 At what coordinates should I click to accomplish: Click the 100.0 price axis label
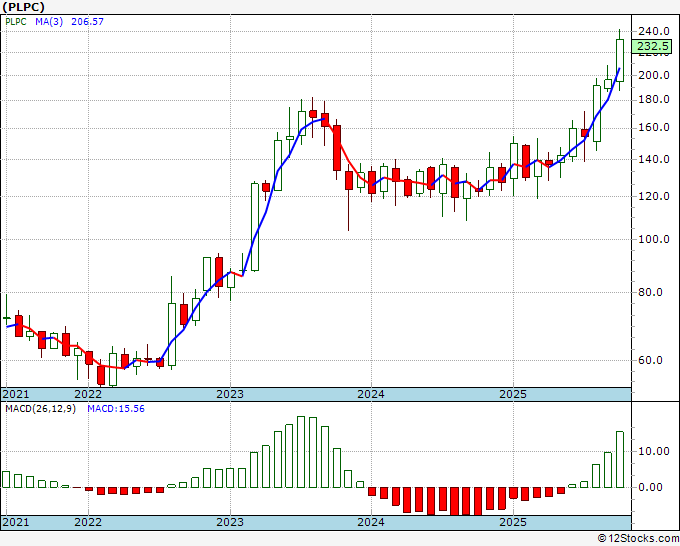coord(654,239)
